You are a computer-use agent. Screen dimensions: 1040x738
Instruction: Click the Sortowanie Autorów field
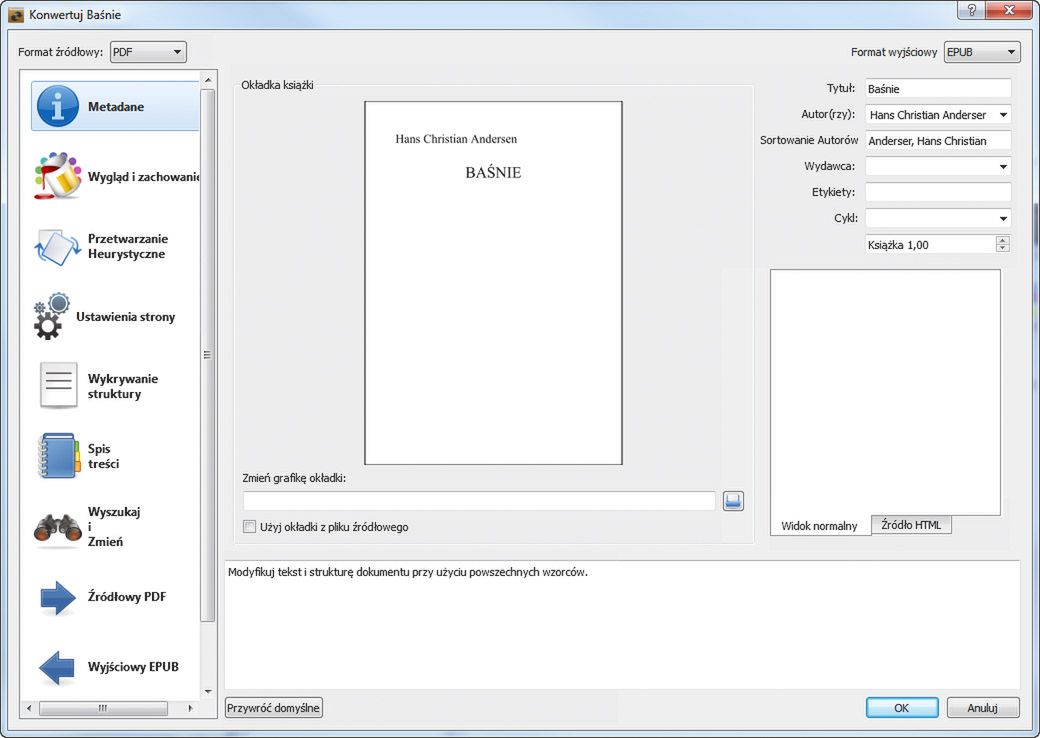point(938,141)
